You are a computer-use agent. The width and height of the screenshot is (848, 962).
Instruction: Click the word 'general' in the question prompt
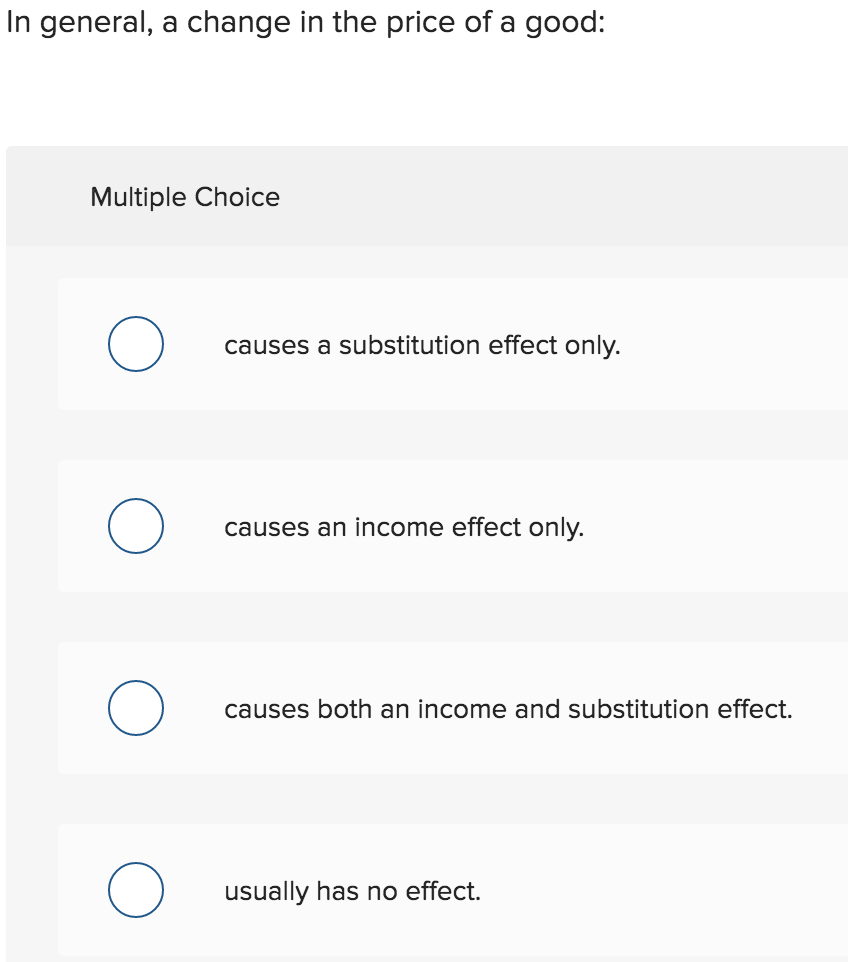coord(96,24)
